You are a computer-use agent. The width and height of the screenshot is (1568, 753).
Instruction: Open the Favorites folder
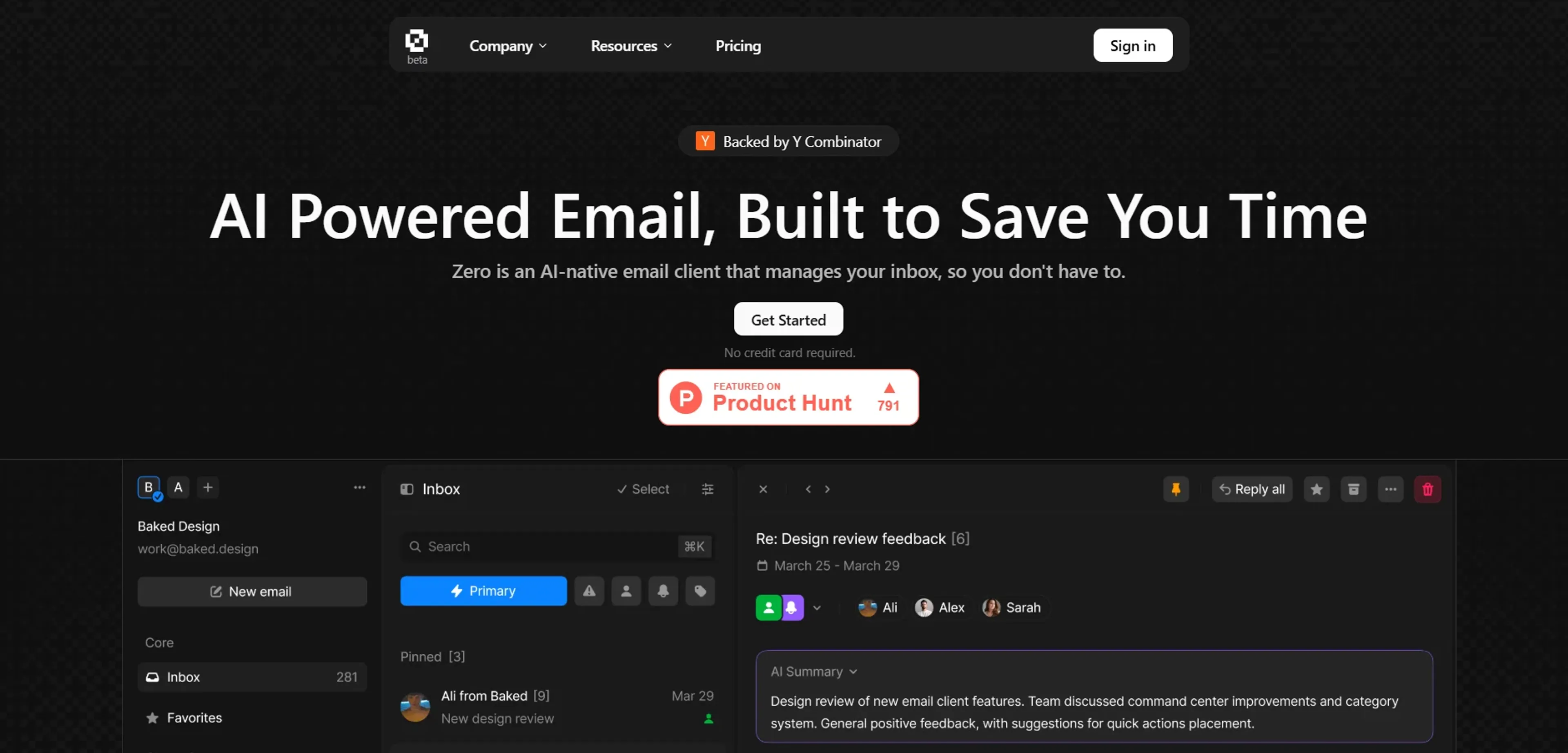(x=252, y=718)
